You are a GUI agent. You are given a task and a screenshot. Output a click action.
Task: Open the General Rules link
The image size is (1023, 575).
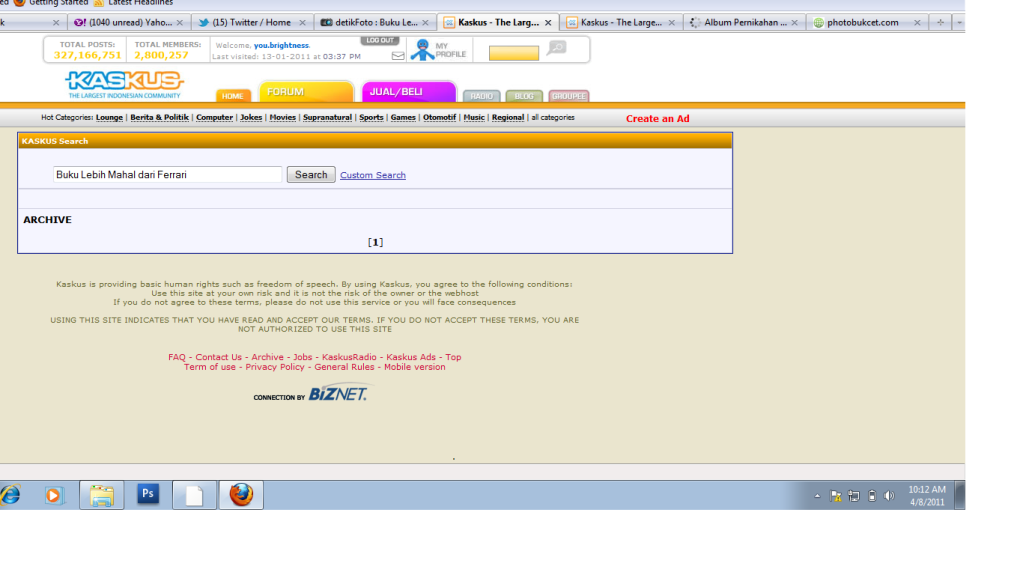tap(344, 367)
